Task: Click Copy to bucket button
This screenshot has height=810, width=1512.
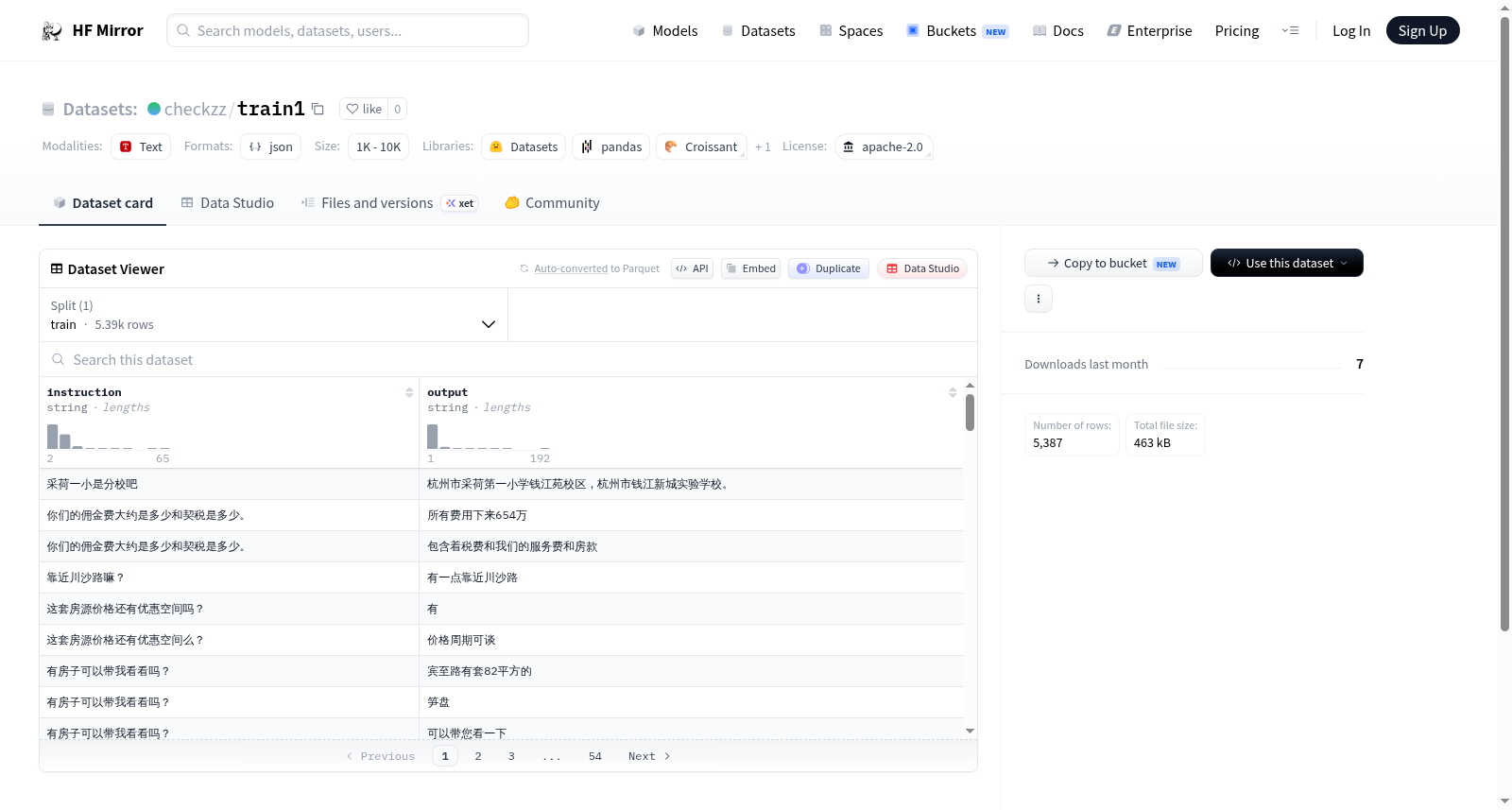Action: (x=1113, y=263)
